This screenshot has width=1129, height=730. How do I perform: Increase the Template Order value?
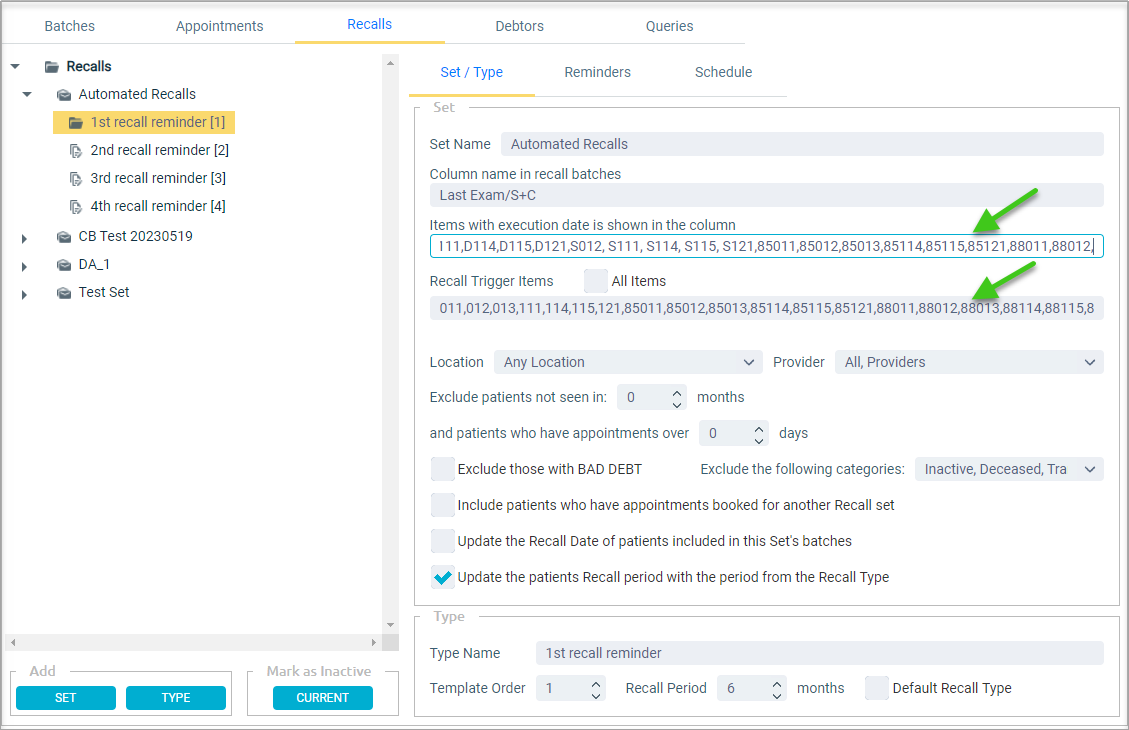pyautogui.click(x=596, y=683)
